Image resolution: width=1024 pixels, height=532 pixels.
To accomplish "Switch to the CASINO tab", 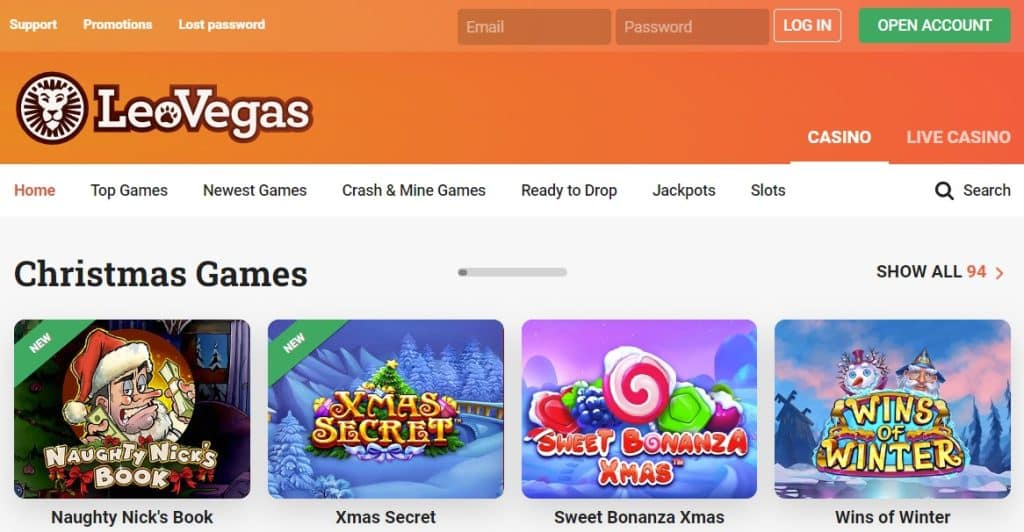I will (839, 137).
